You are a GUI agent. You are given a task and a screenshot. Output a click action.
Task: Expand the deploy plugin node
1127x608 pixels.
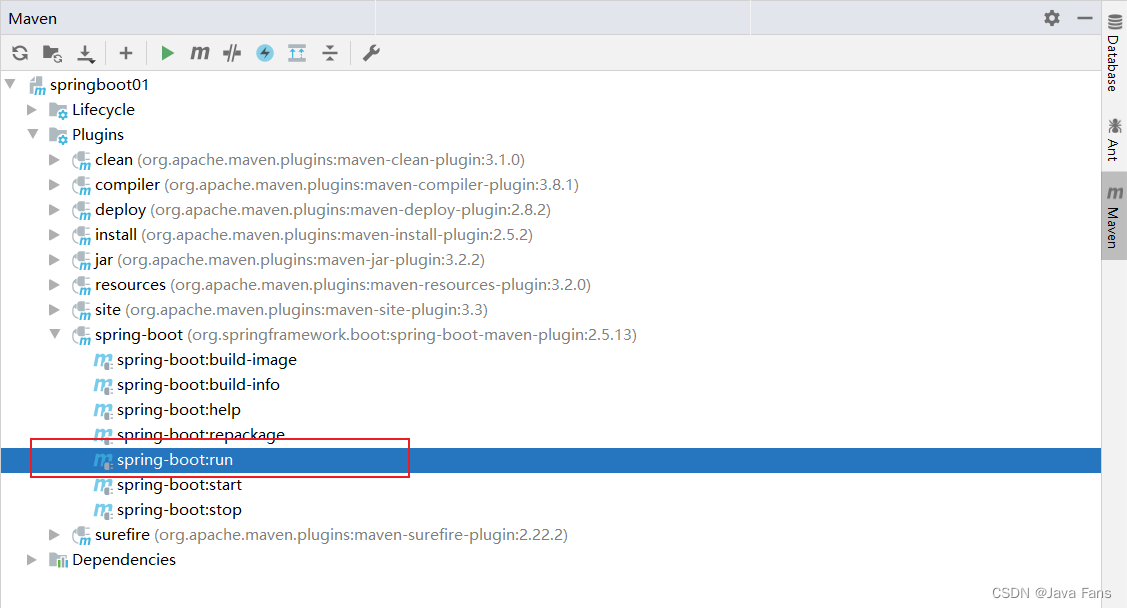pos(54,210)
